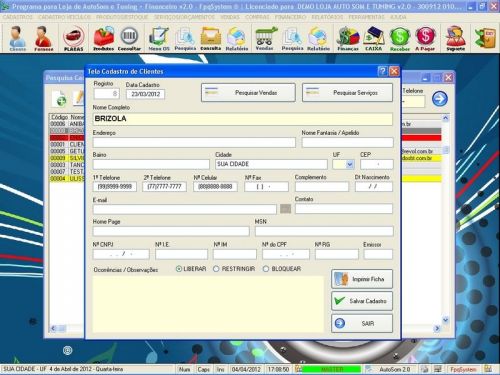Click the Relatório icon before Finanças
Viewport: 500px width, 375px height.
(x=318, y=38)
